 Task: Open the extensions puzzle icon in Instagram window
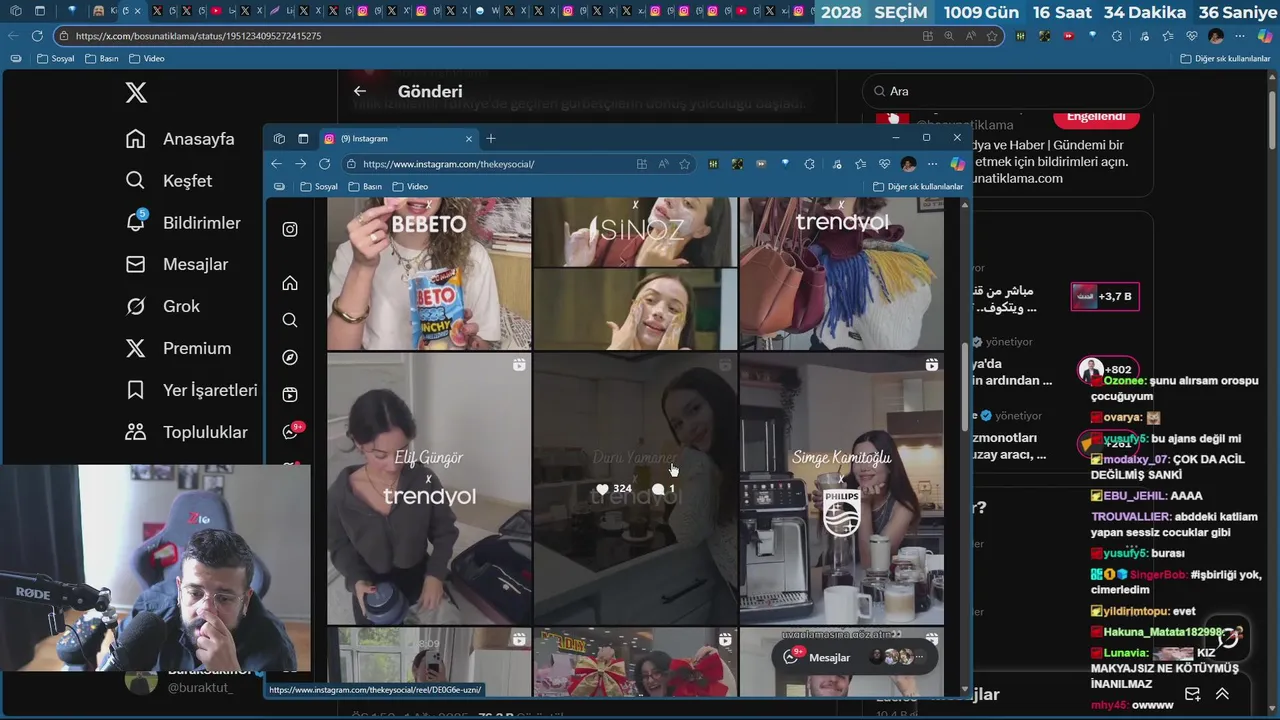pyautogui.click(x=810, y=164)
